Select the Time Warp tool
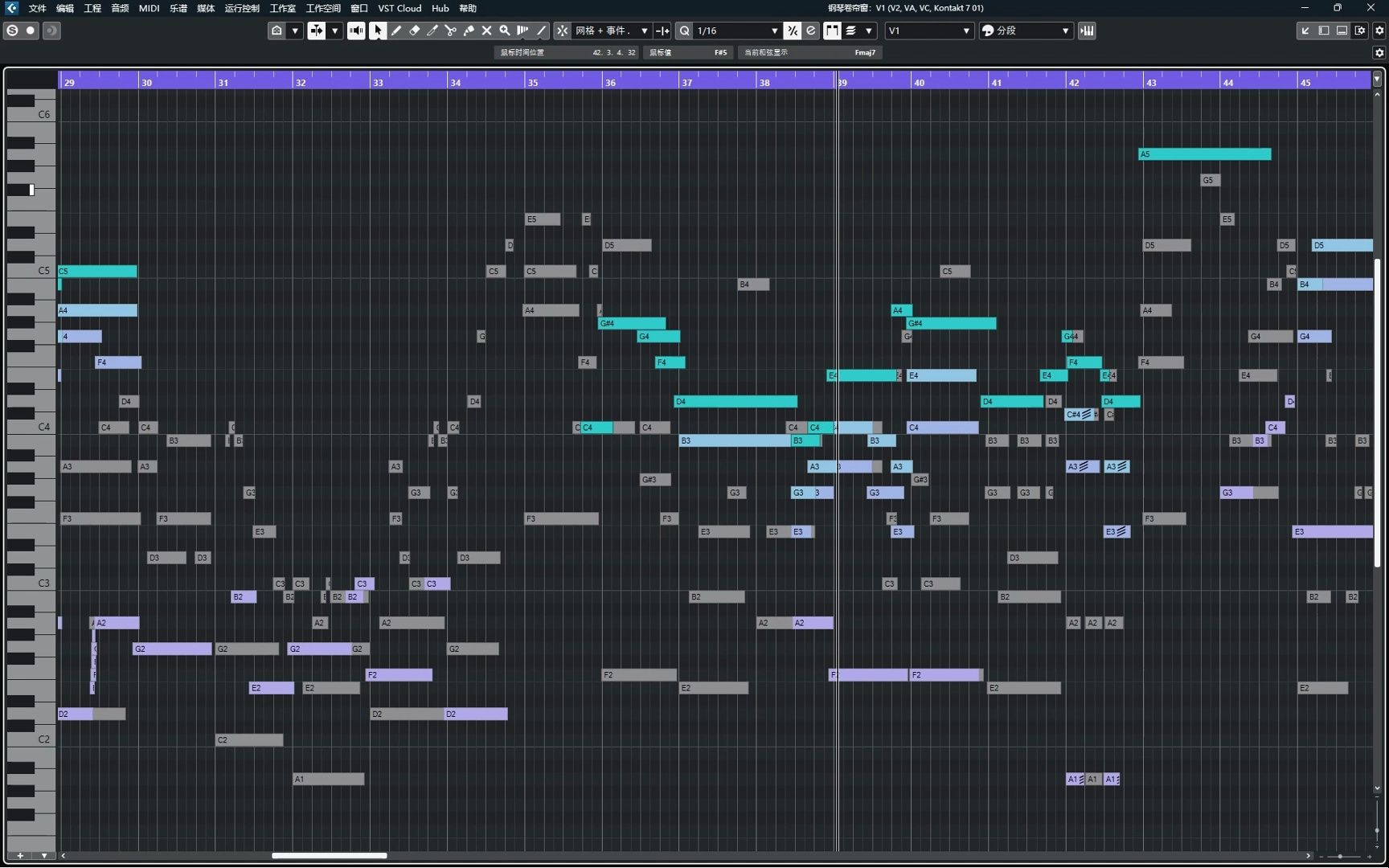 click(x=522, y=31)
